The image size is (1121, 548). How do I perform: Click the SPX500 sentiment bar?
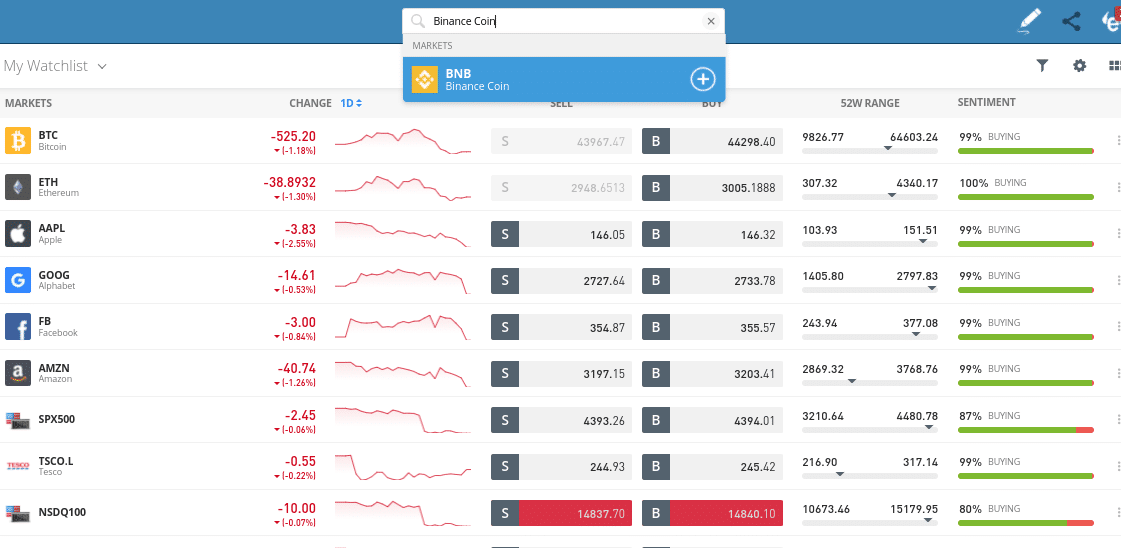[x=1026, y=429]
